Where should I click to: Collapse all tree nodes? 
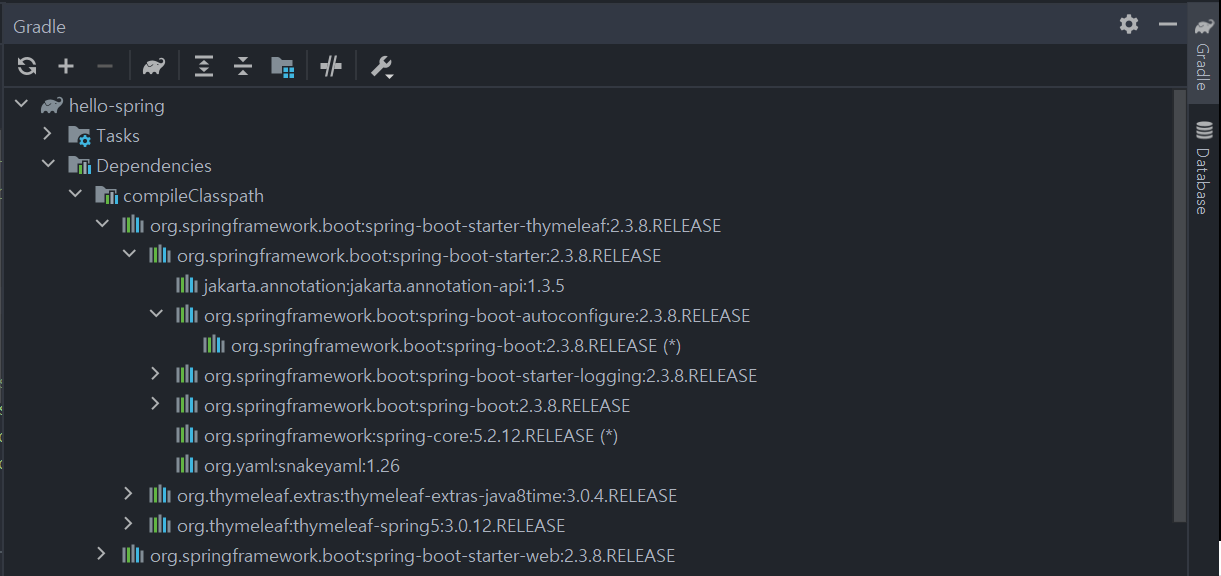tap(243, 67)
